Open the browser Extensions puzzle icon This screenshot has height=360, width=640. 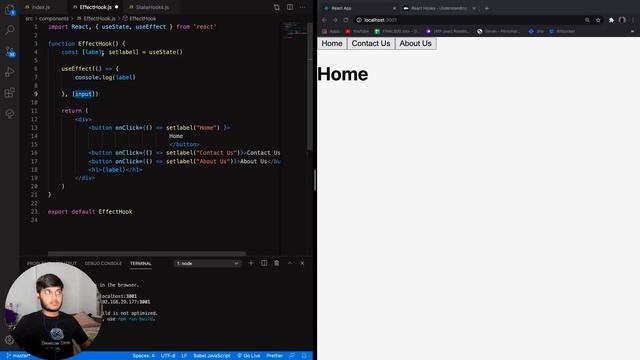click(611, 20)
